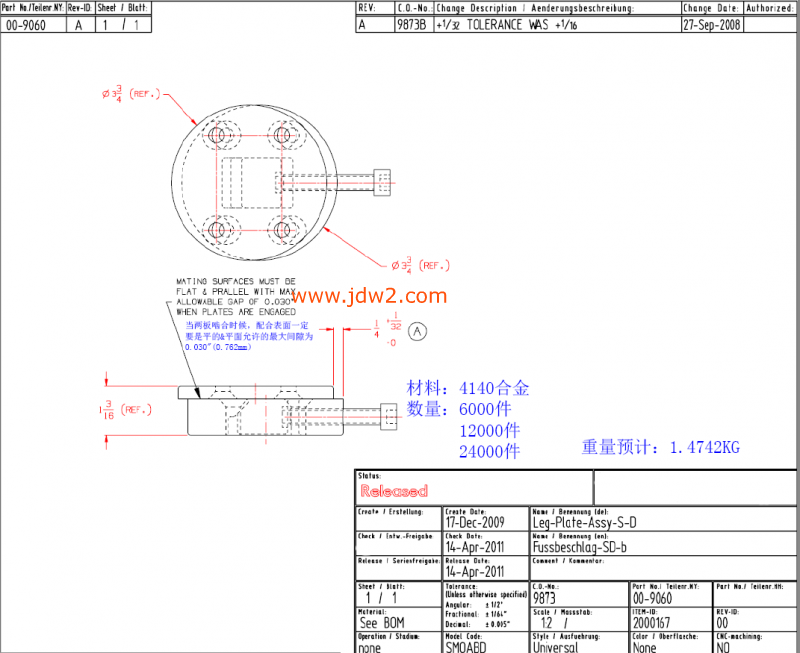The height and width of the screenshot is (653, 800).
Task: Click the circled revision balloon A
Action: [x=417, y=332]
